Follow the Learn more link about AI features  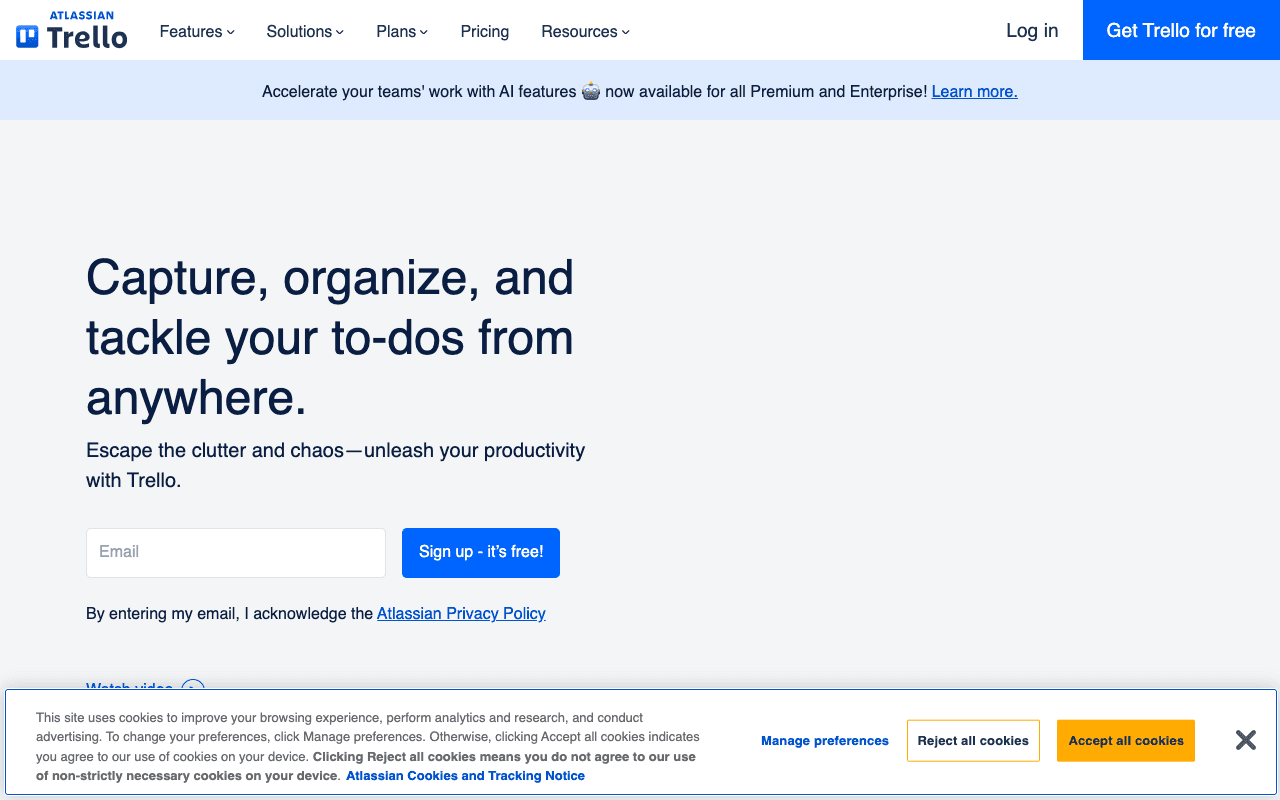point(974,91)
